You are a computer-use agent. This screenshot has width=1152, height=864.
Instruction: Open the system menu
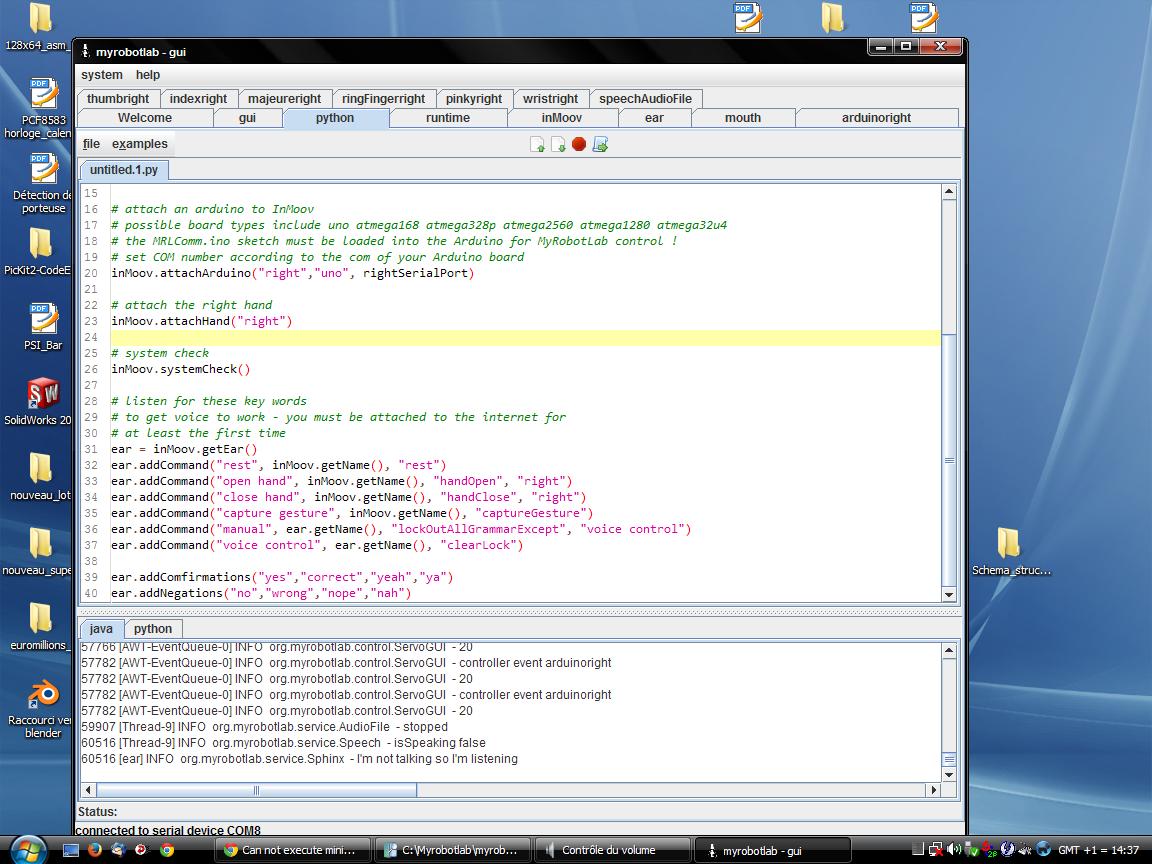(x=101, y=75)
